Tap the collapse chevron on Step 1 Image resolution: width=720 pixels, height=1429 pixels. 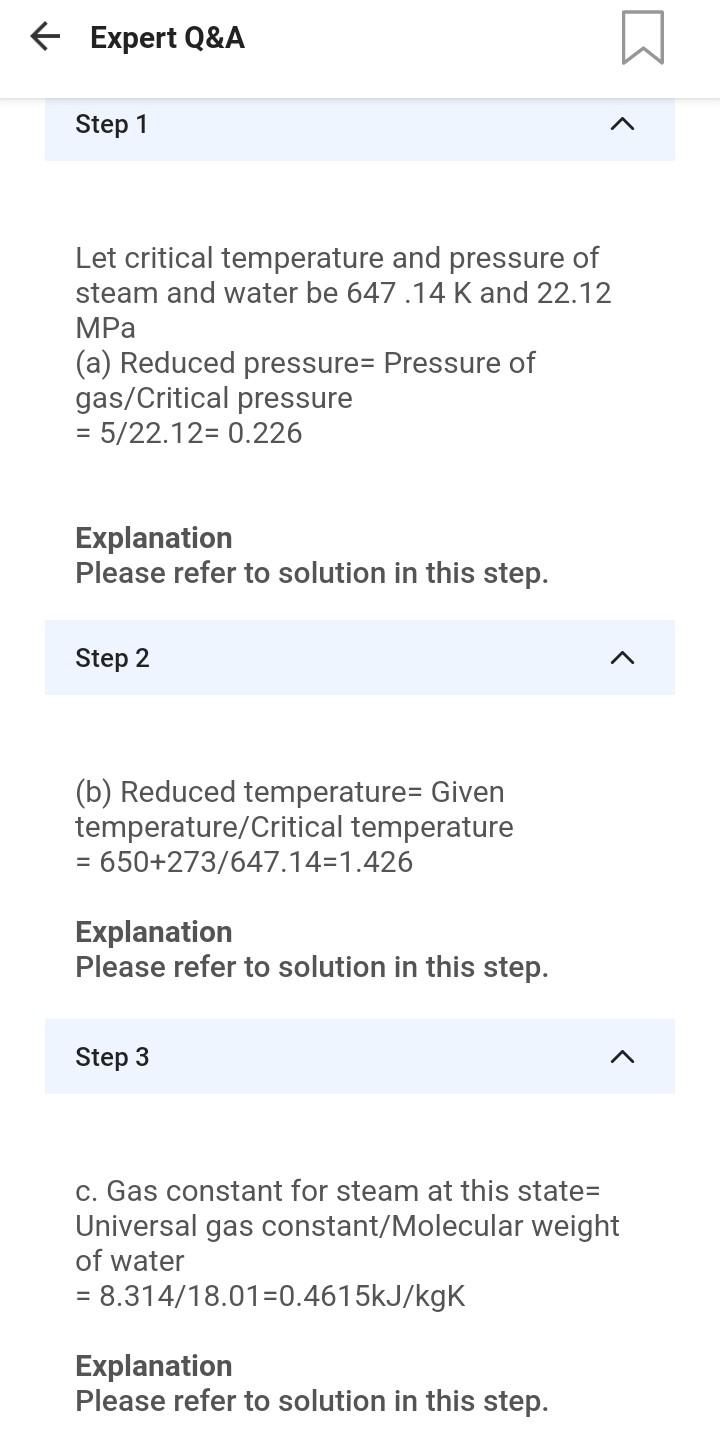(x=621, y=125)
